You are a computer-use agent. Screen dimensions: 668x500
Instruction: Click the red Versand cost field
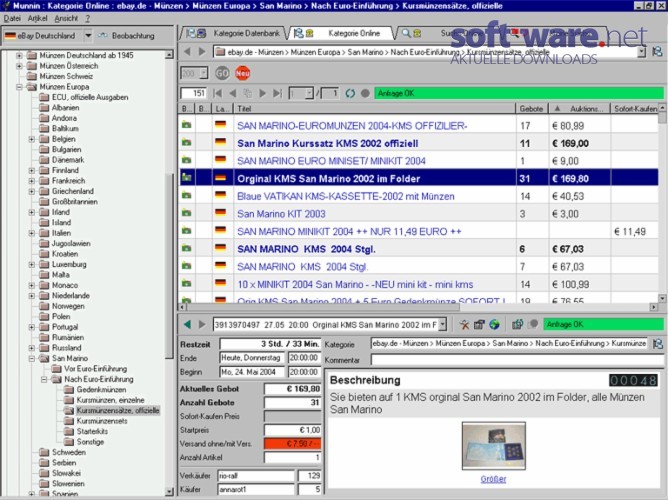[x=293, y=443]
